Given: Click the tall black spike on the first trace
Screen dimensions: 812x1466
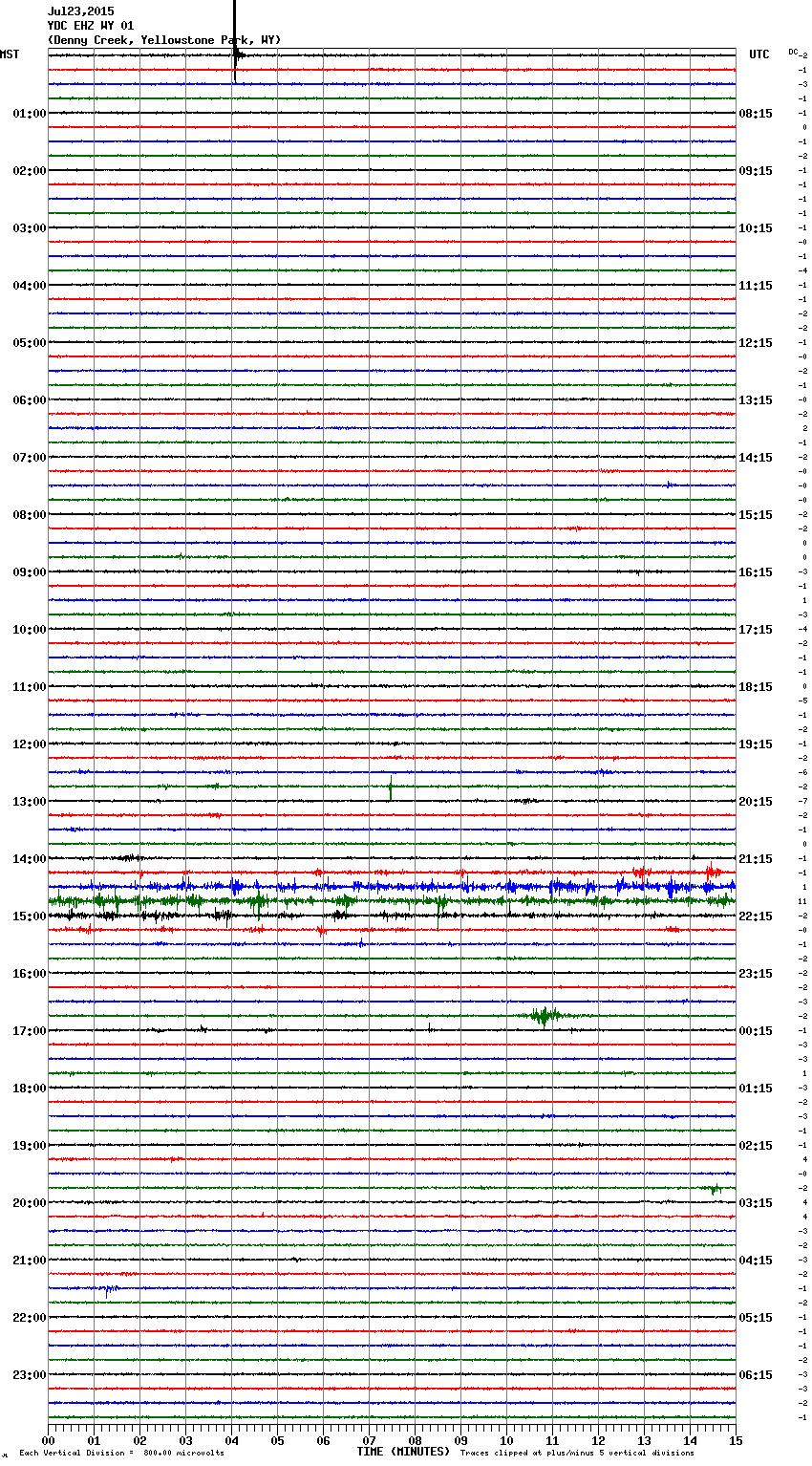Looking at the screenshot, I should [x=234, y=41].
